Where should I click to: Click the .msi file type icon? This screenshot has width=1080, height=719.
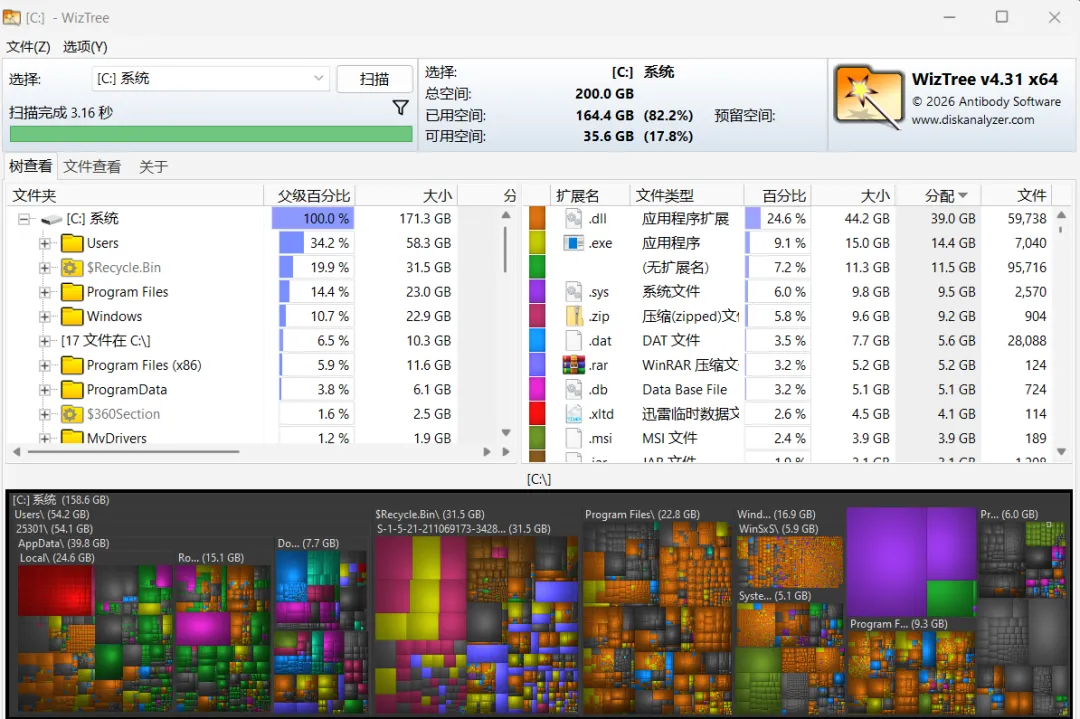(574, 438)
